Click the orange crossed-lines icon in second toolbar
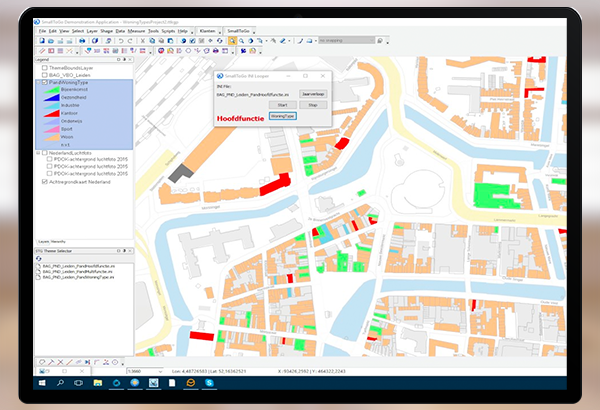Image resolution: width=600 pixels, height=410 pixels. [69, 51]
